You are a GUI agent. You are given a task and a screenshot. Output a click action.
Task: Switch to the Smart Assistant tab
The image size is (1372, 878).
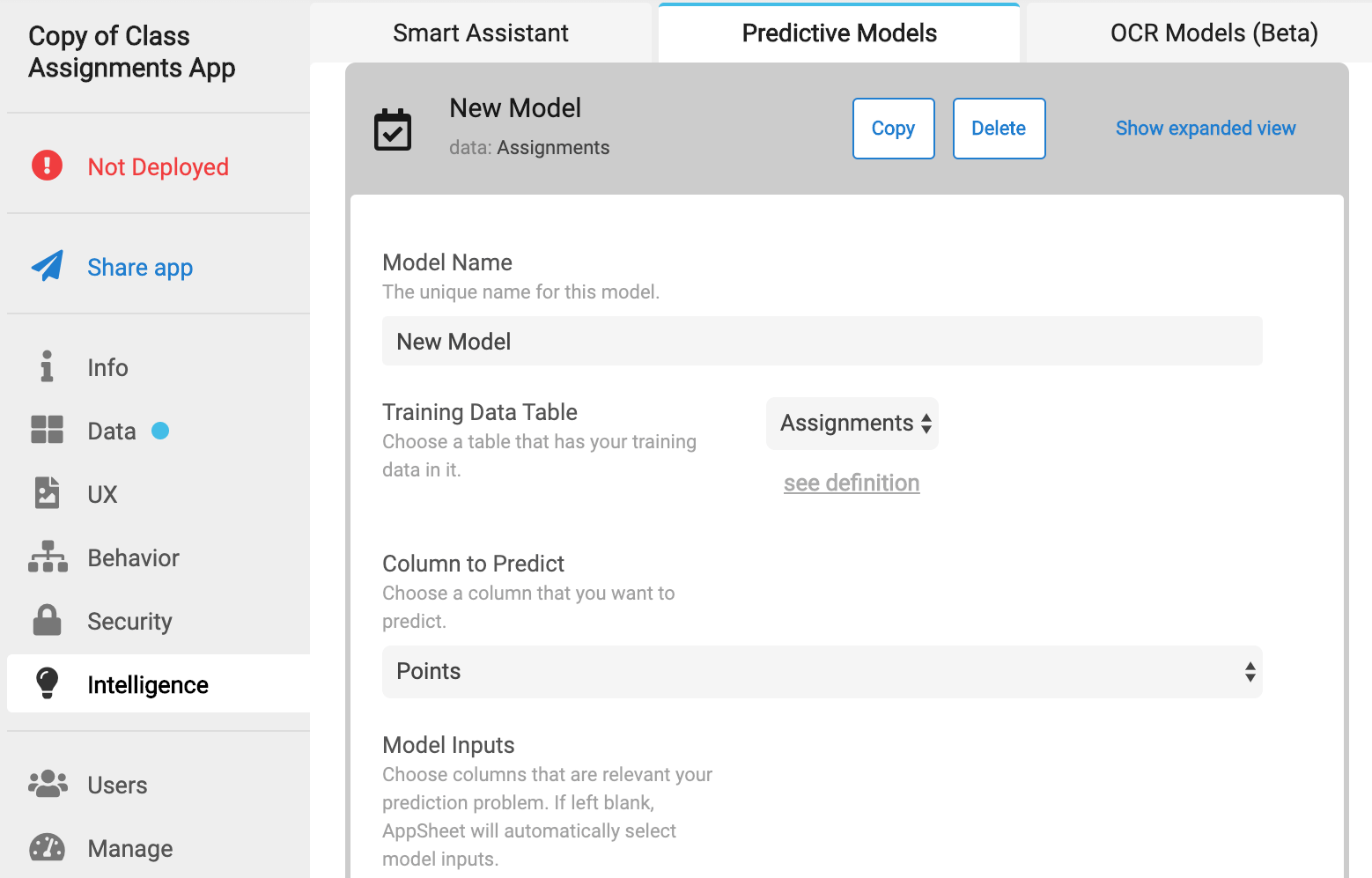click(481, 33)
